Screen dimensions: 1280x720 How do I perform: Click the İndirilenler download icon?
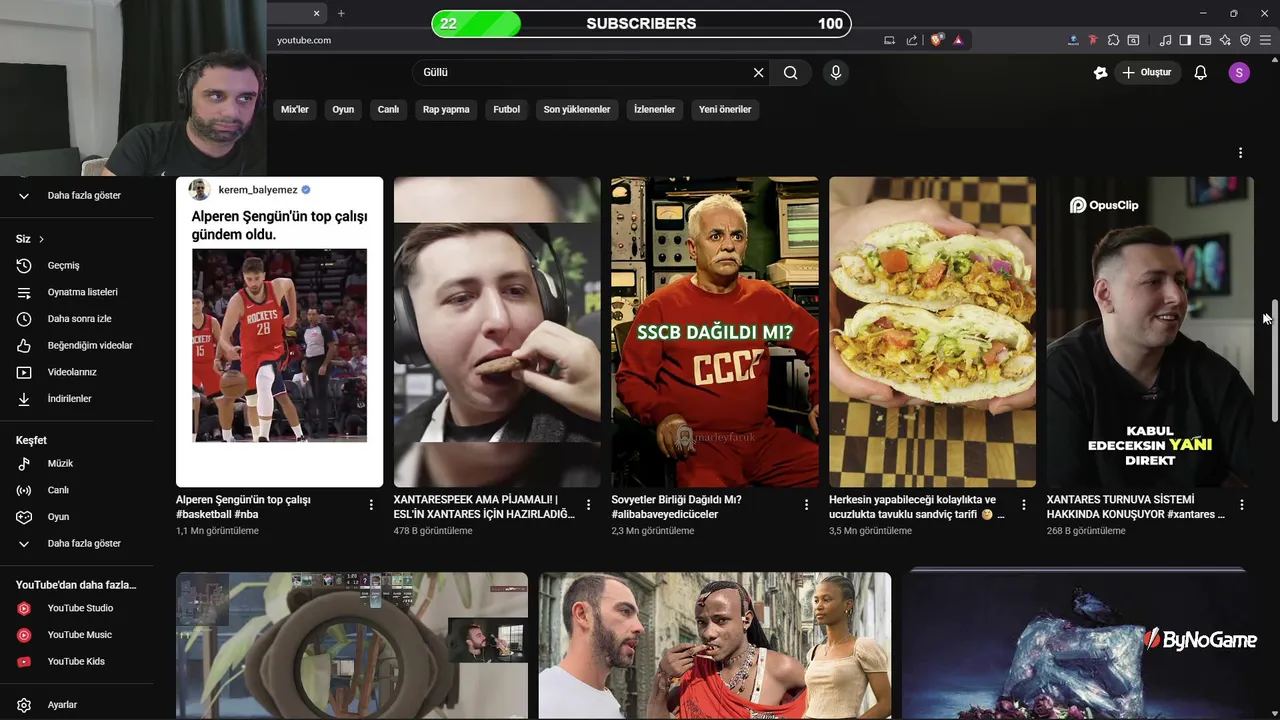click(x=24, y=399)
